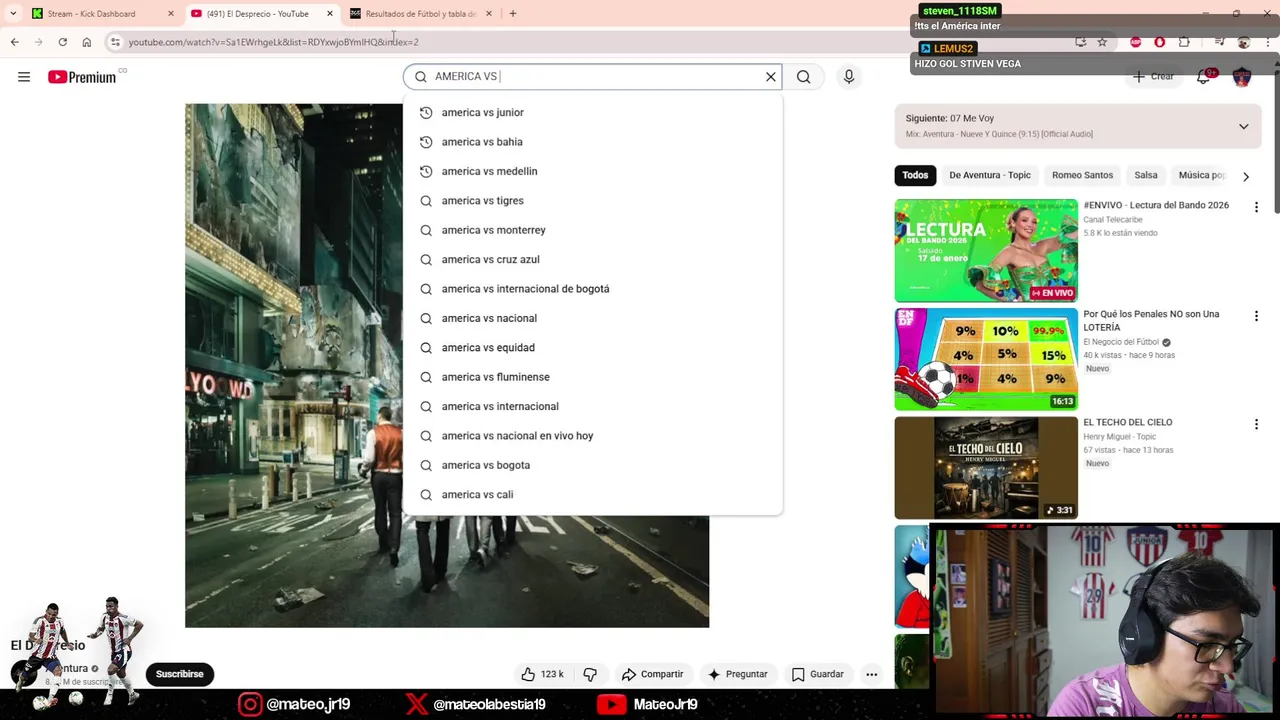Choose america vs internacional de bogotá
This screenshot has width=1280, height=720.
tap(592, 289)
